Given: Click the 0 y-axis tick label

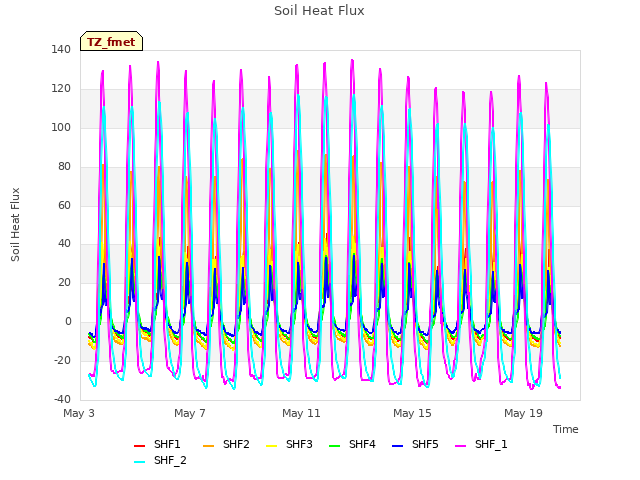Looking at the screenshot, I should click(x=68, y=322).
